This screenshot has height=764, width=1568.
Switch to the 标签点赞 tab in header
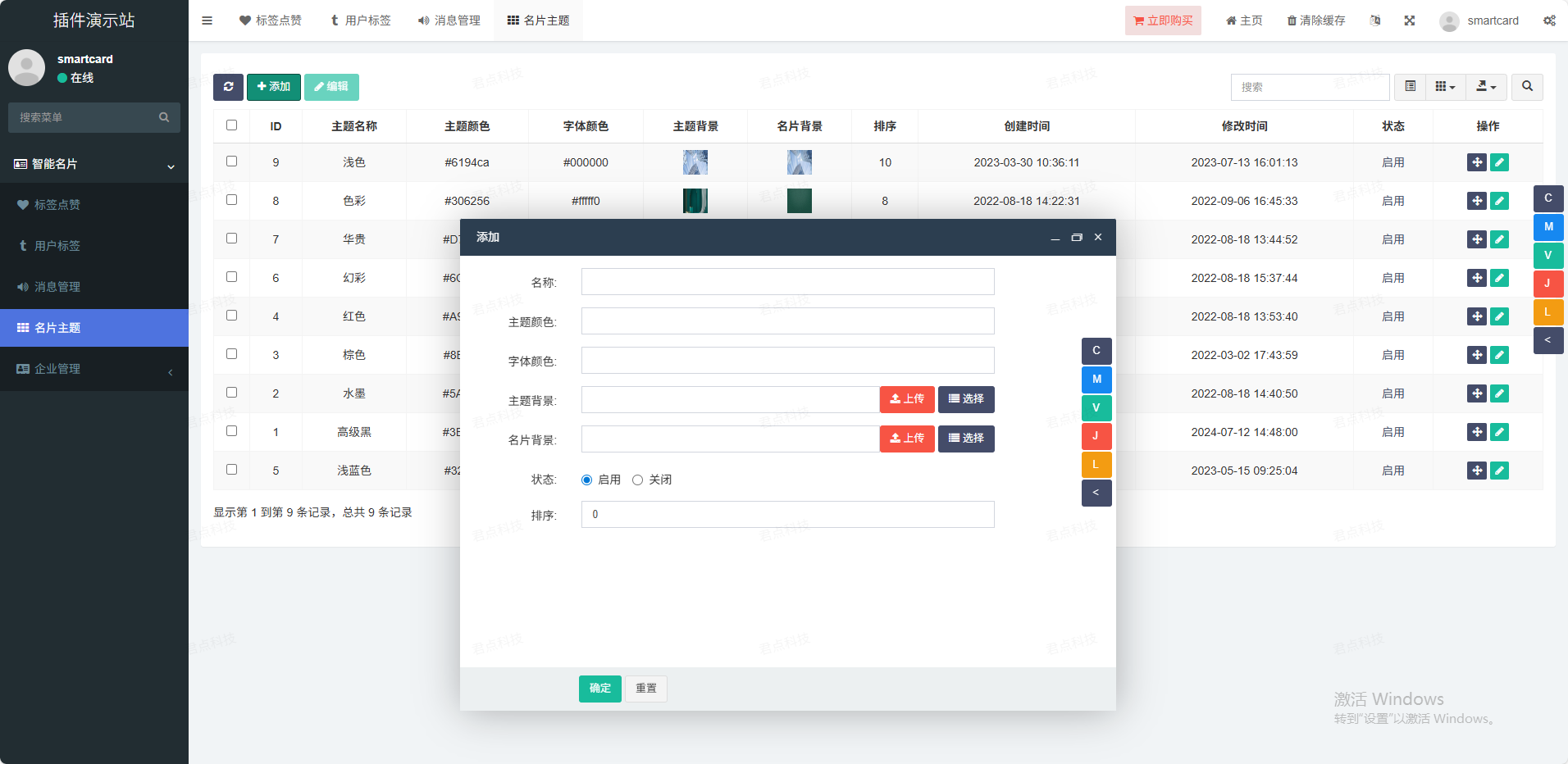point(271,20)
